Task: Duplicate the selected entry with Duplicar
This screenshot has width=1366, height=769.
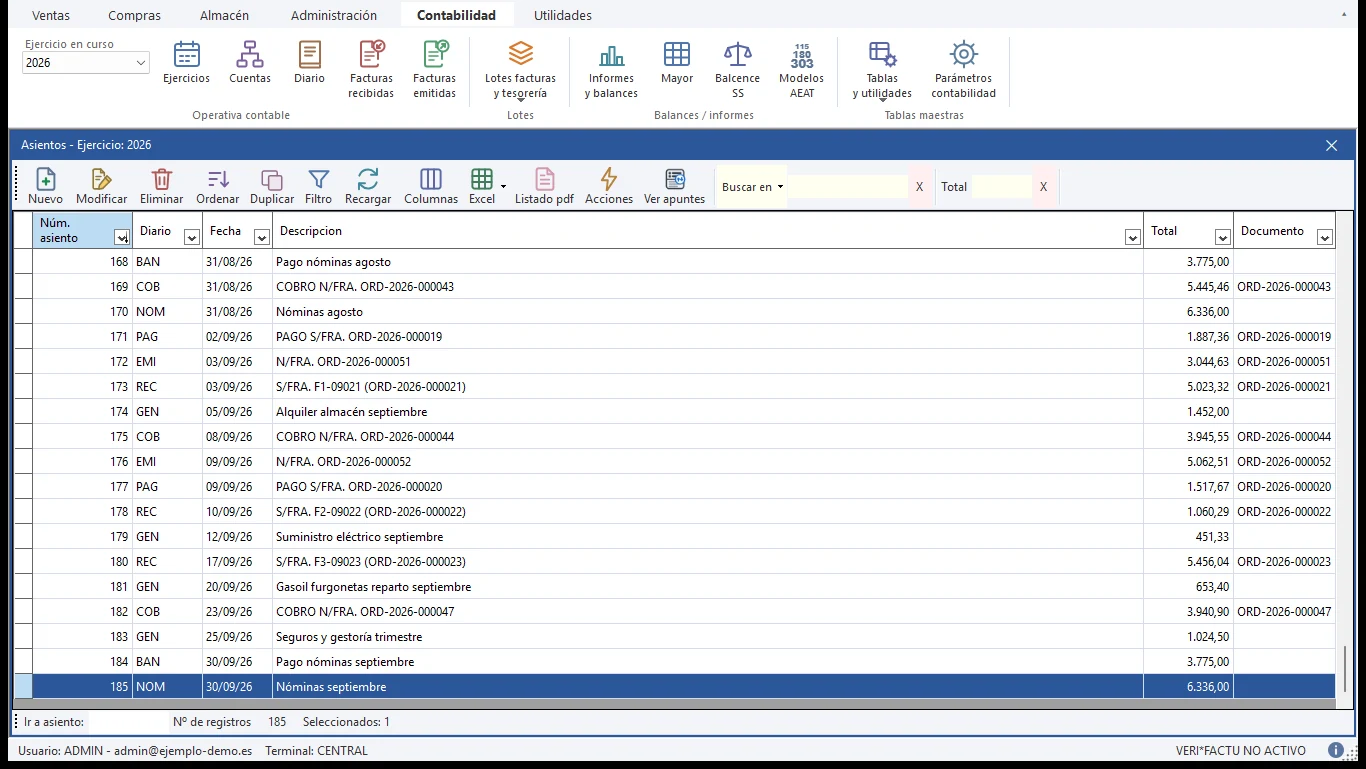Action: pos(272,186)
